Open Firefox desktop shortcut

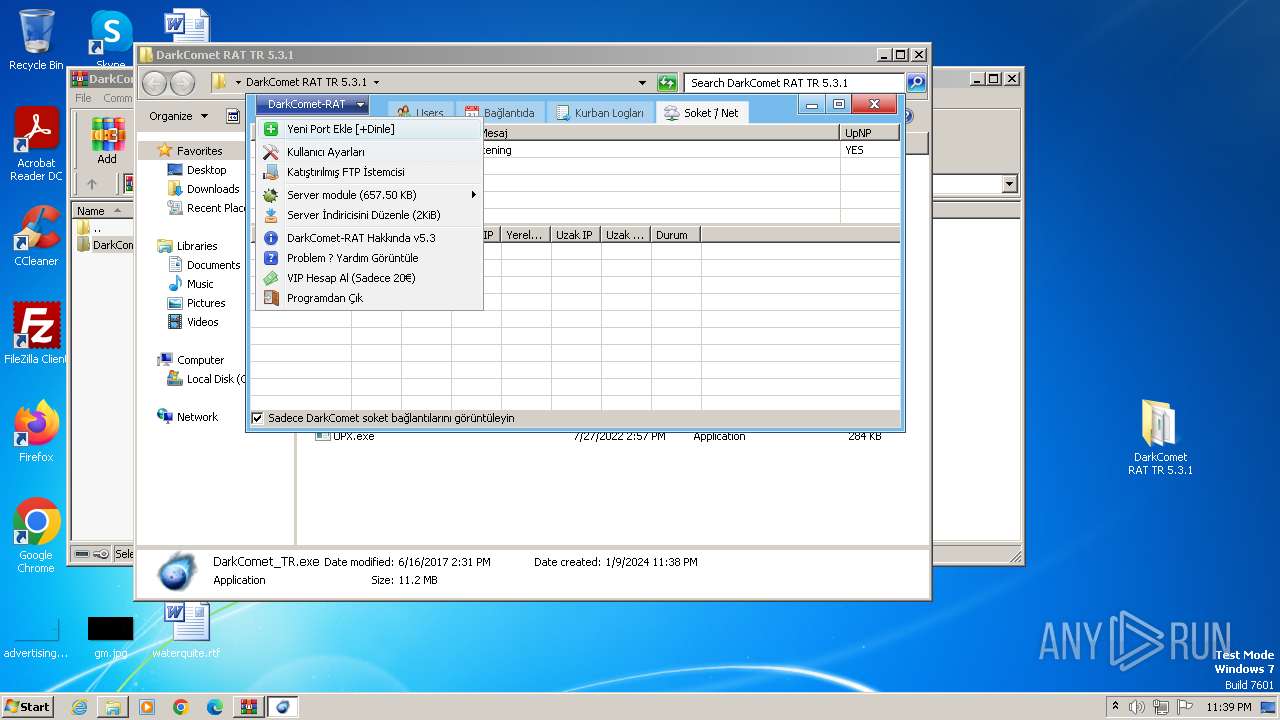click(x=36, y=432)
